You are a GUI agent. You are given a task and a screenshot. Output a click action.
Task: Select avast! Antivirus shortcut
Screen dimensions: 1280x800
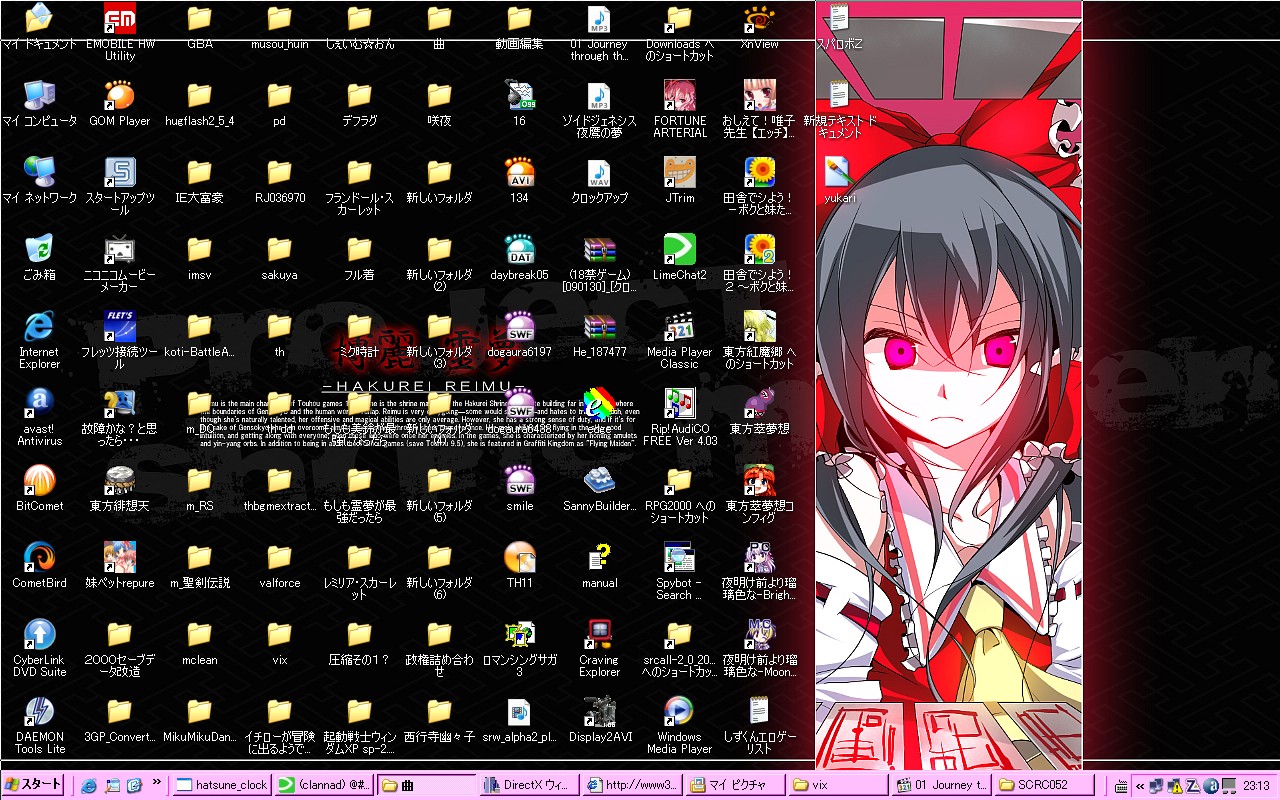point(39,403)
